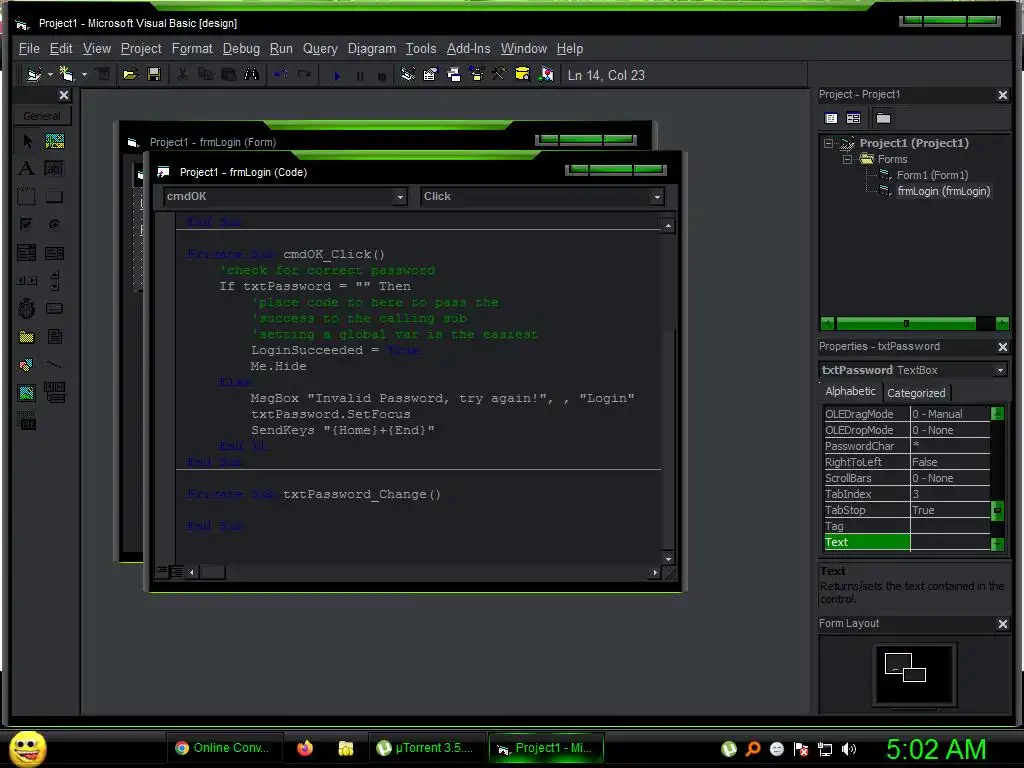Click the Text property value field

tap(950, 542)
